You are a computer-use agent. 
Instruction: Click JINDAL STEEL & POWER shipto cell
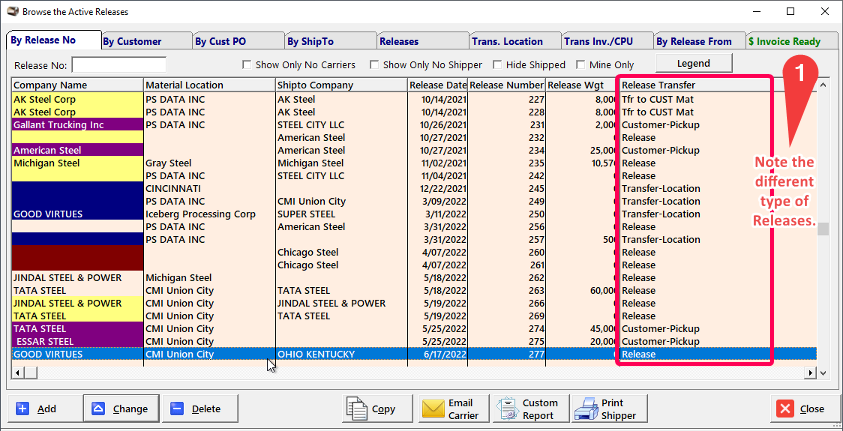341,303
